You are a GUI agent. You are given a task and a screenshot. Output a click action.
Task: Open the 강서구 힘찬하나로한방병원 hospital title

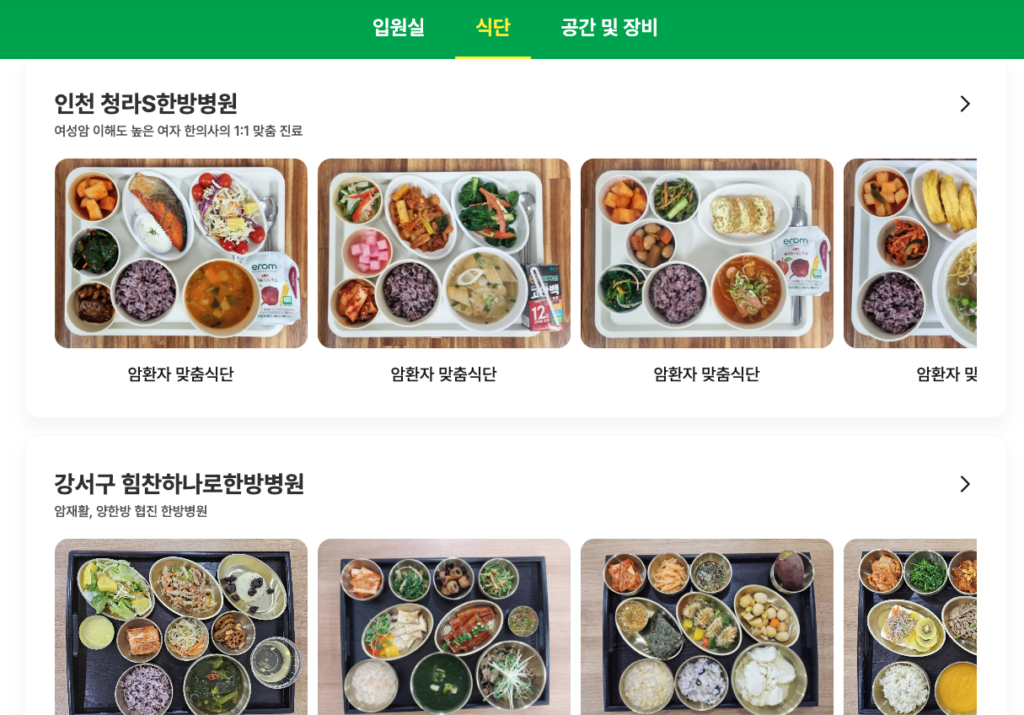pyautogui.click(x=179, y=484)
